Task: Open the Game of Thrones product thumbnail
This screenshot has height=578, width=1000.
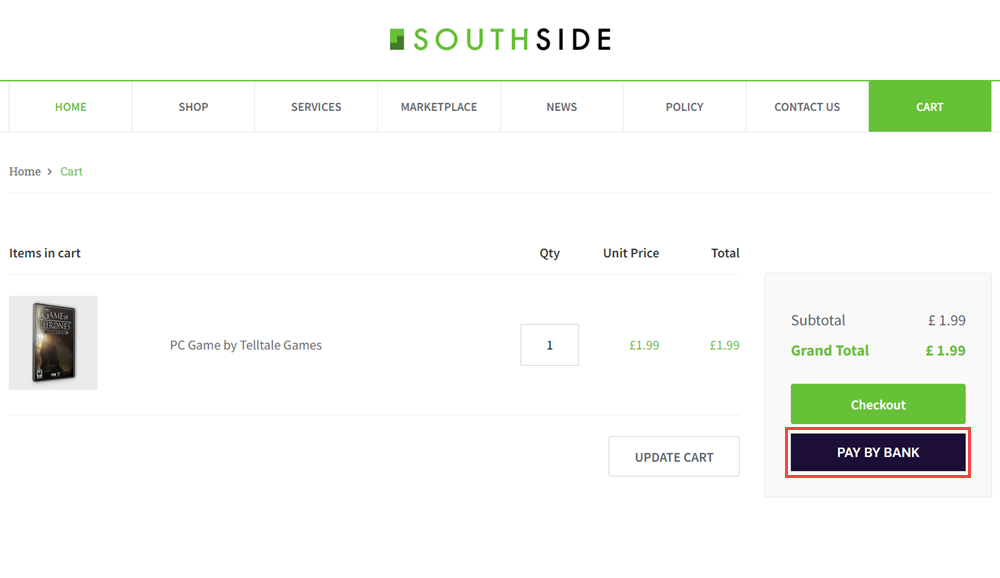Action: click(53, 342)
